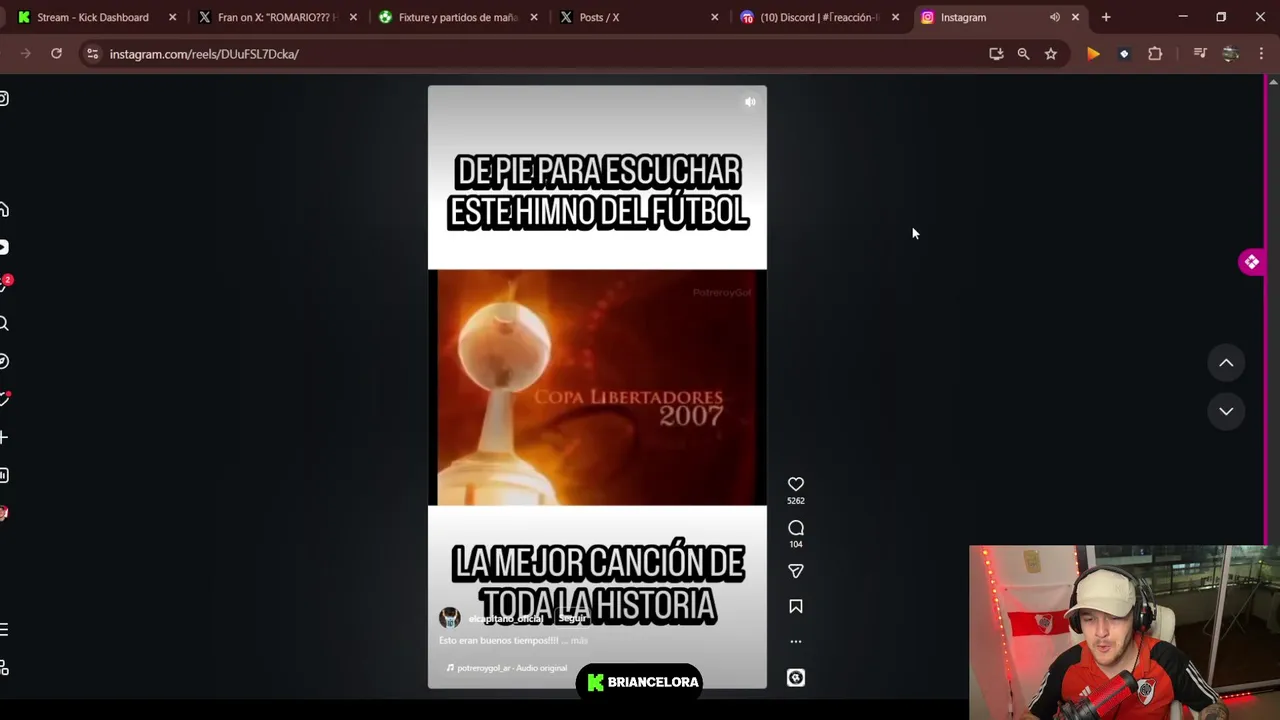Open Explore compass in sidebar
The image size is (1280, 720).
4,361
